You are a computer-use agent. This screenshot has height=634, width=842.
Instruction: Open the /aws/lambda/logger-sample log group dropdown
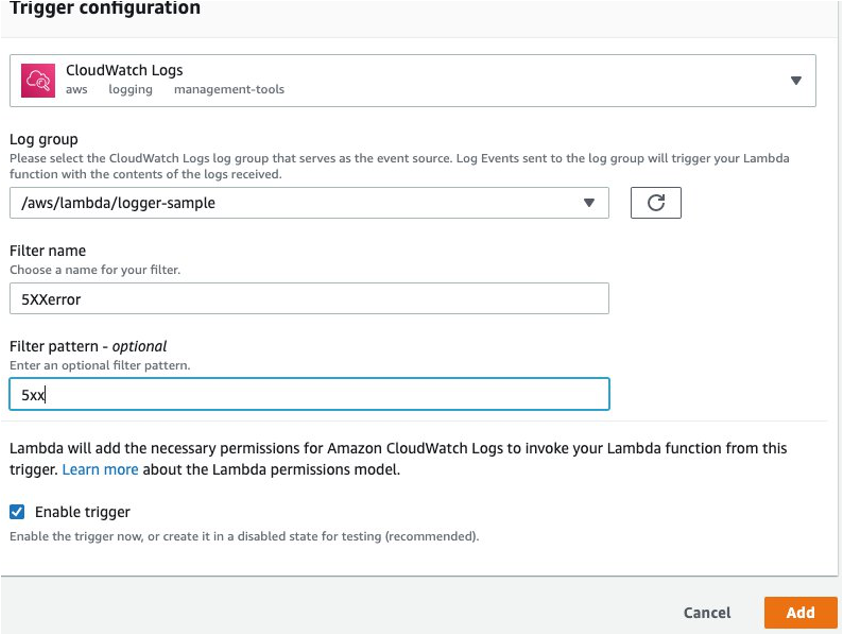point(591,202)
